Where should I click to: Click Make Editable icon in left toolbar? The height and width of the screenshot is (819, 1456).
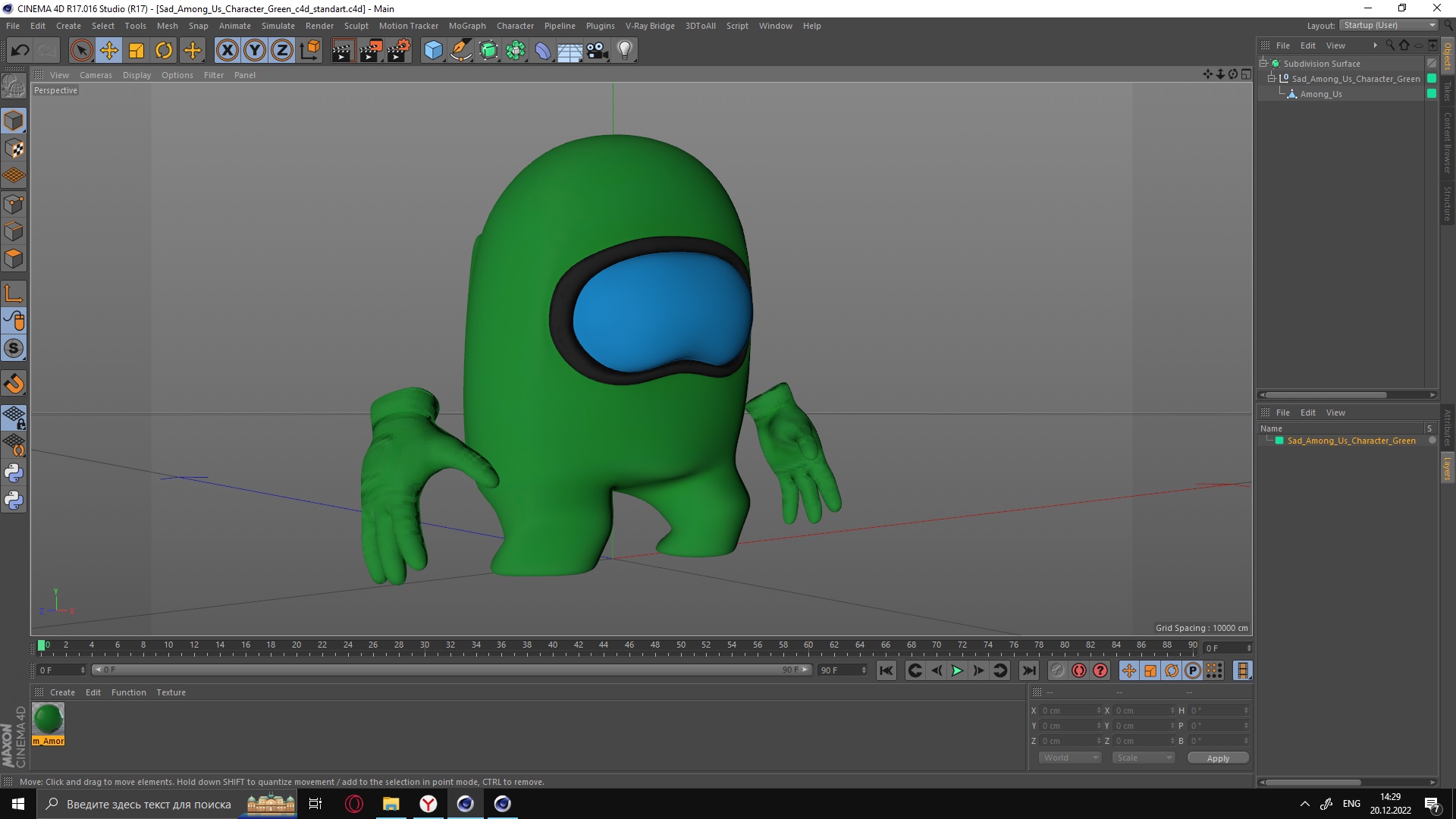pos(14,86)
